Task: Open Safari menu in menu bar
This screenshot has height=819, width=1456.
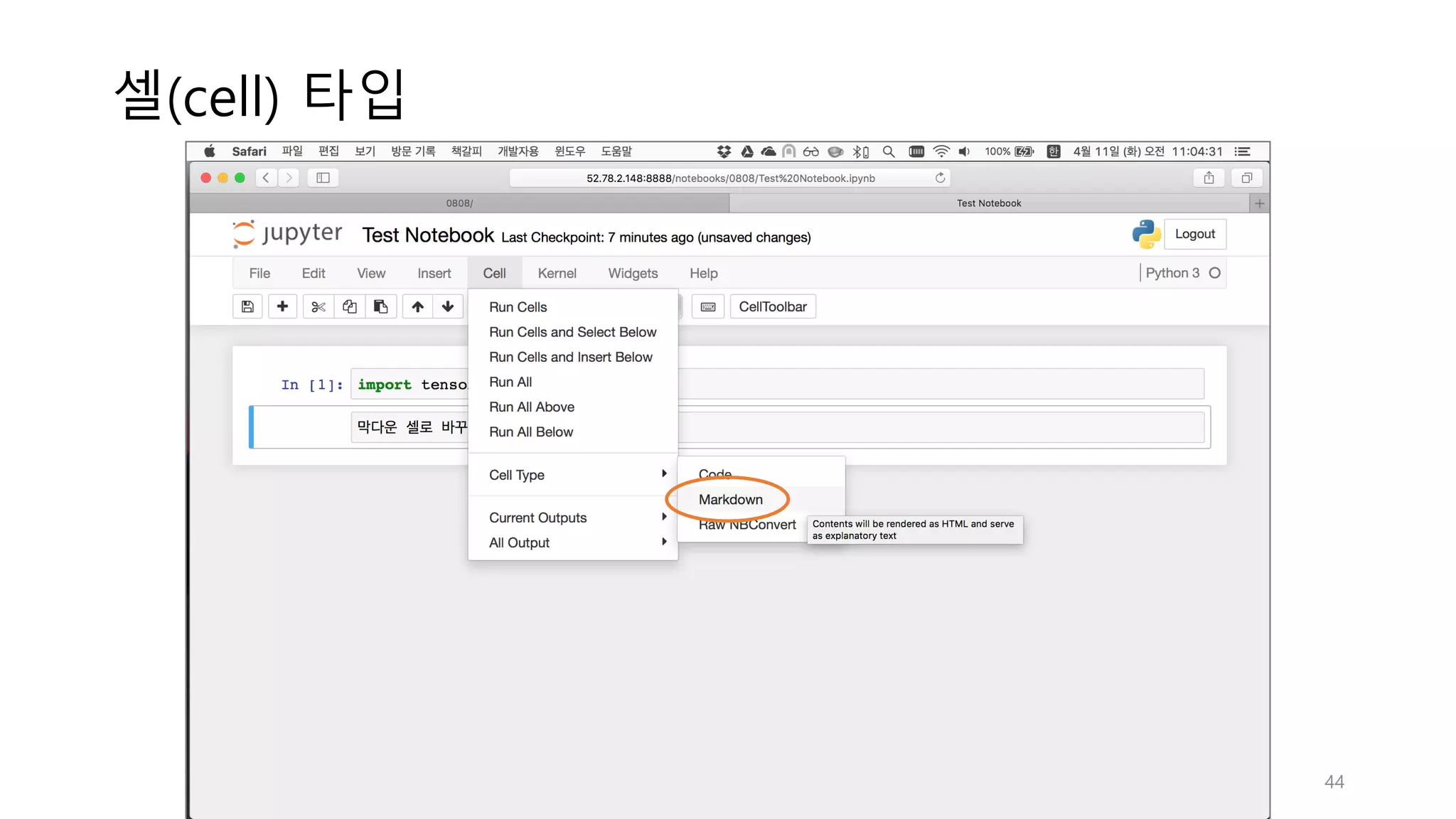Action: [249, 151]
